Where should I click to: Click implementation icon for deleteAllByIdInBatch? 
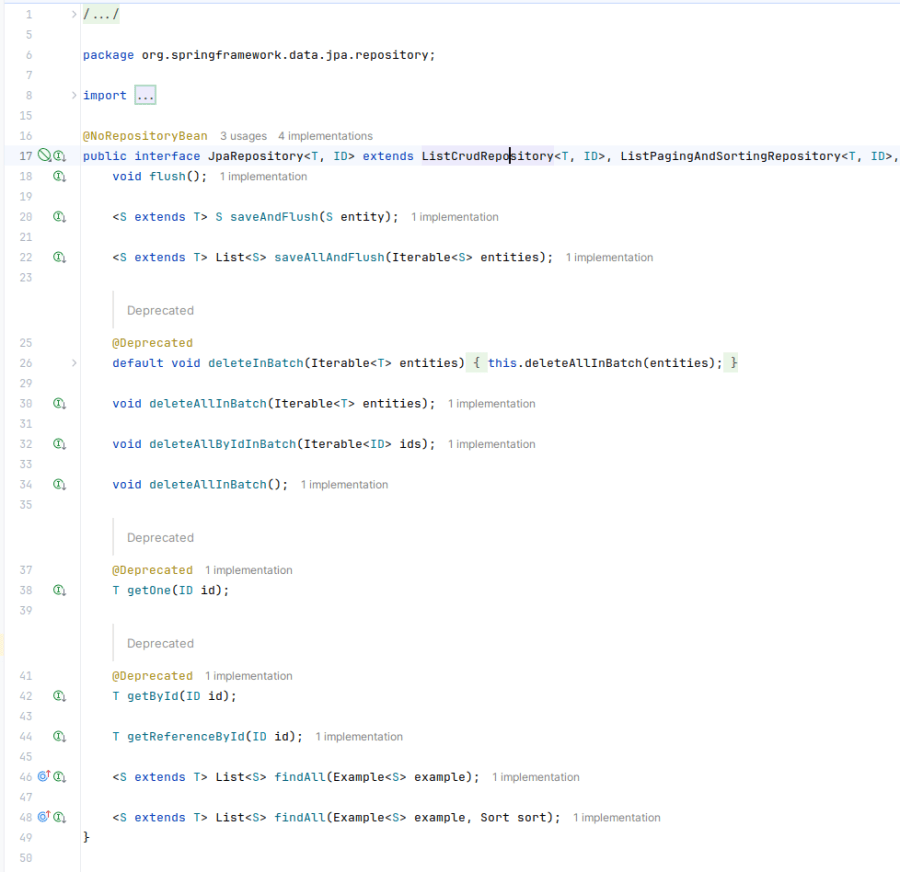(x=60, y=443)
